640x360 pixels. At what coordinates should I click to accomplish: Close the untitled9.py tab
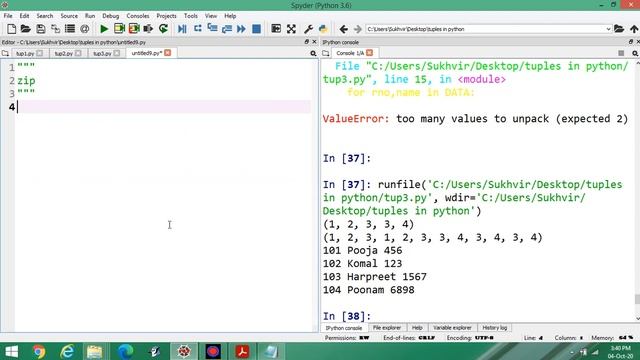coord(168,53)
